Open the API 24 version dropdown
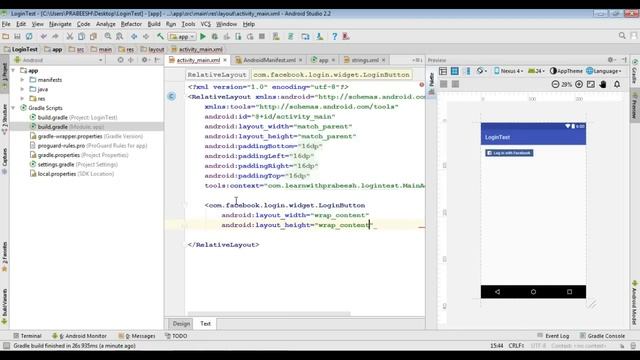The height and width of the screenshot is (360, 640). point(536,71)
